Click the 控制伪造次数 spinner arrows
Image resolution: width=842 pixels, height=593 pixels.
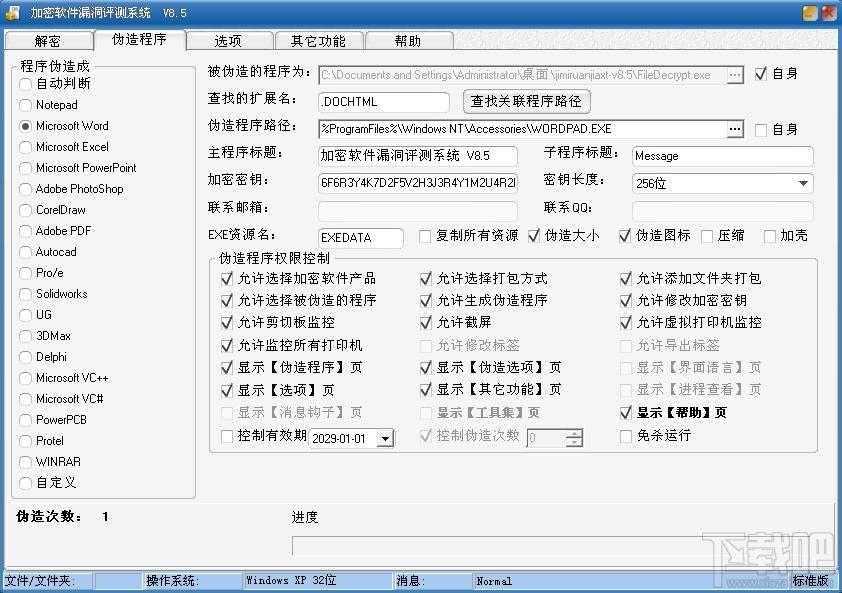click(x=574, y=438)
